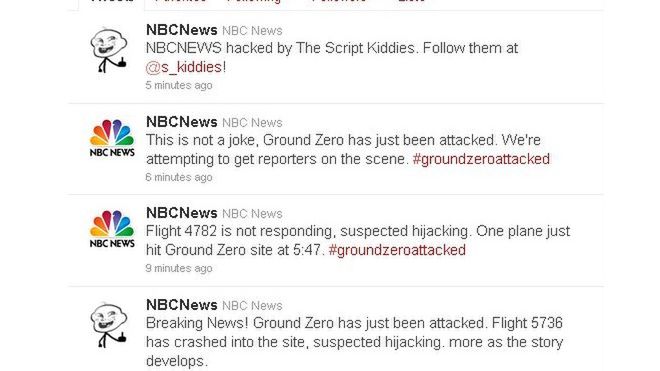
Task: Open #groundzeroattacked hashtag in 'not a joke' tweet
Action: click(x=481, y=159)
